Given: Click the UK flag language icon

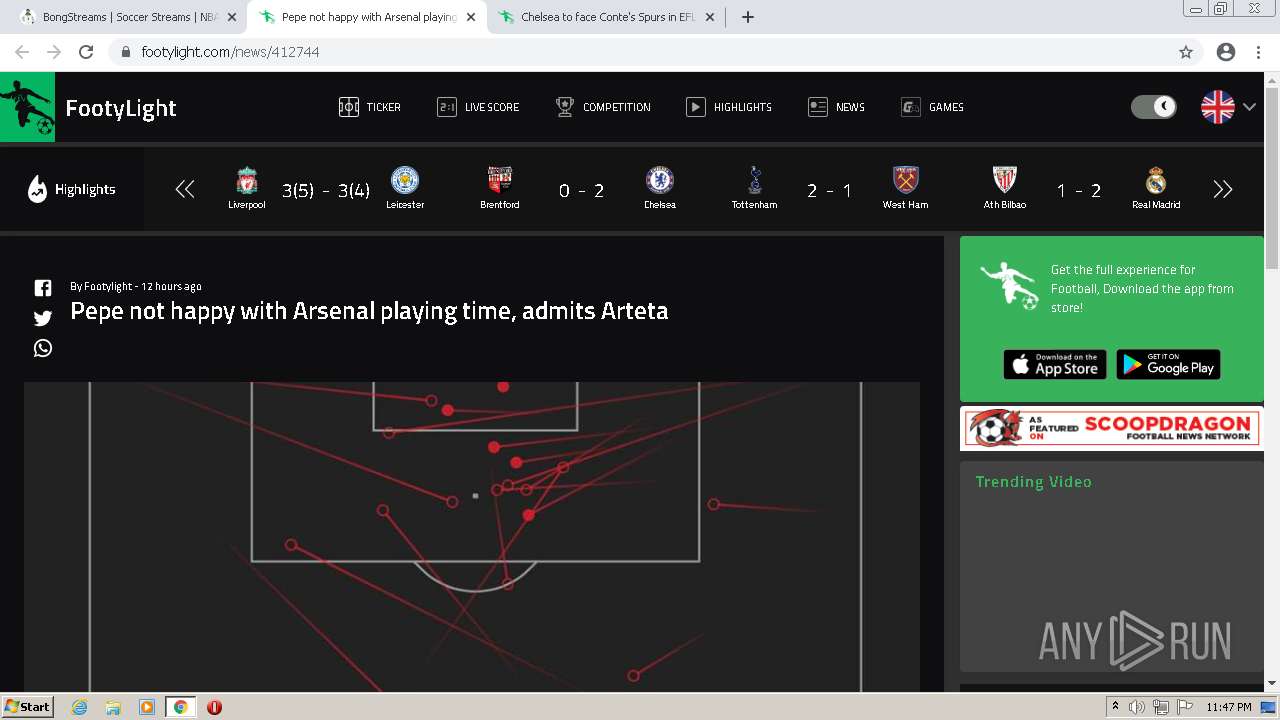Looking at the screenshot, I should point(1217,107).
